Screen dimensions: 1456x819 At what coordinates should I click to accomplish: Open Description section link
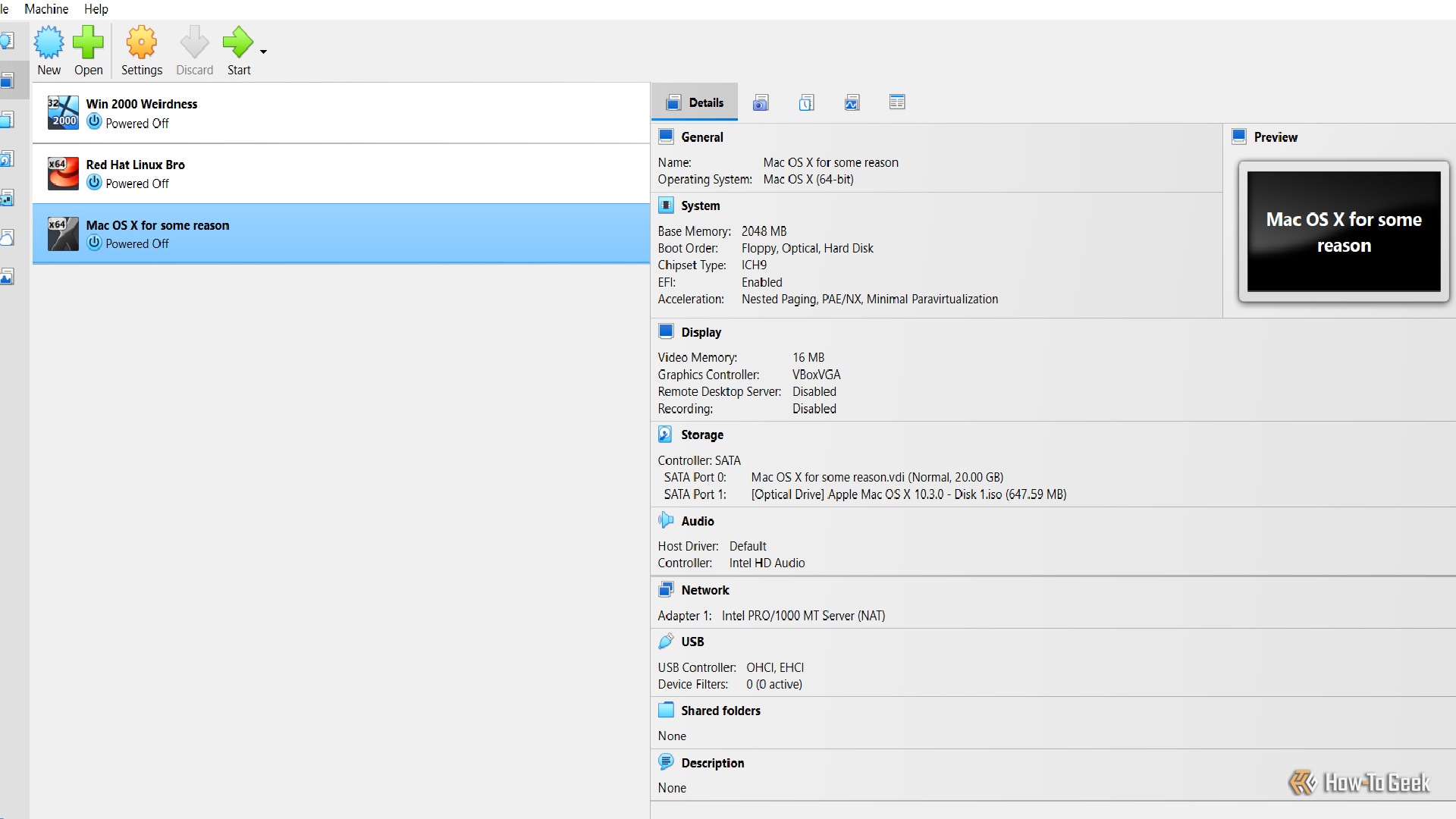(x=713, y=763)
